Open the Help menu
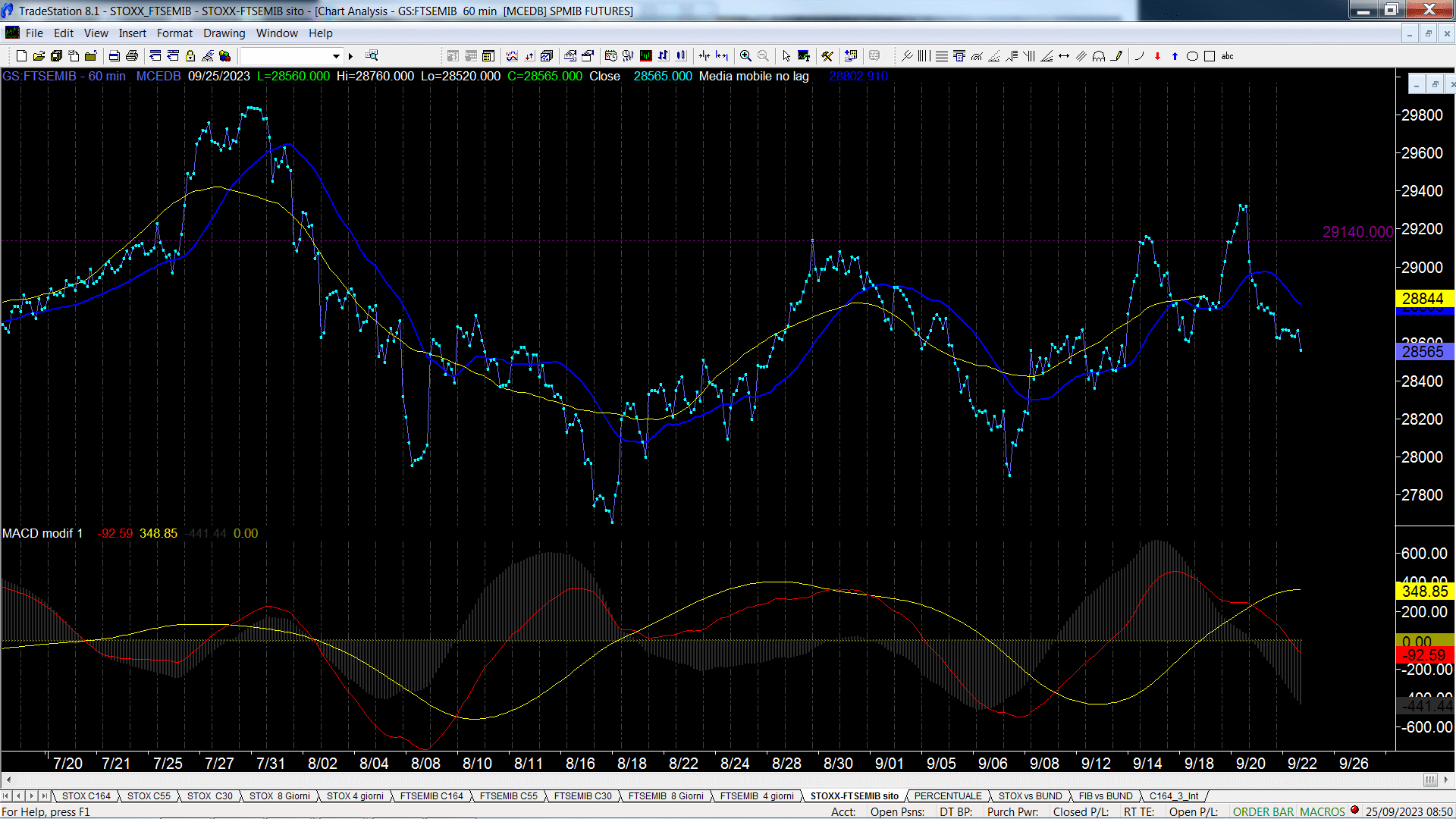 click(x=321, y=33)
